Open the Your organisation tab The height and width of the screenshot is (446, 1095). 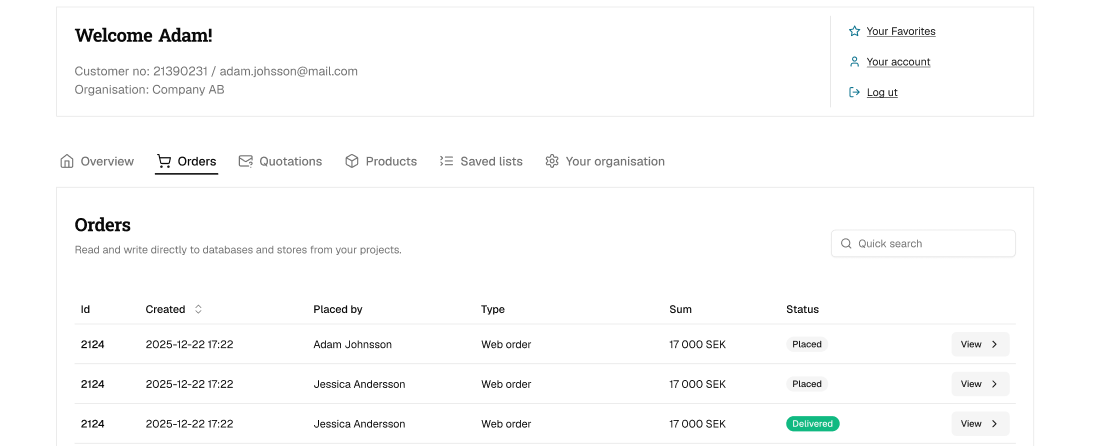coord(605,161)
